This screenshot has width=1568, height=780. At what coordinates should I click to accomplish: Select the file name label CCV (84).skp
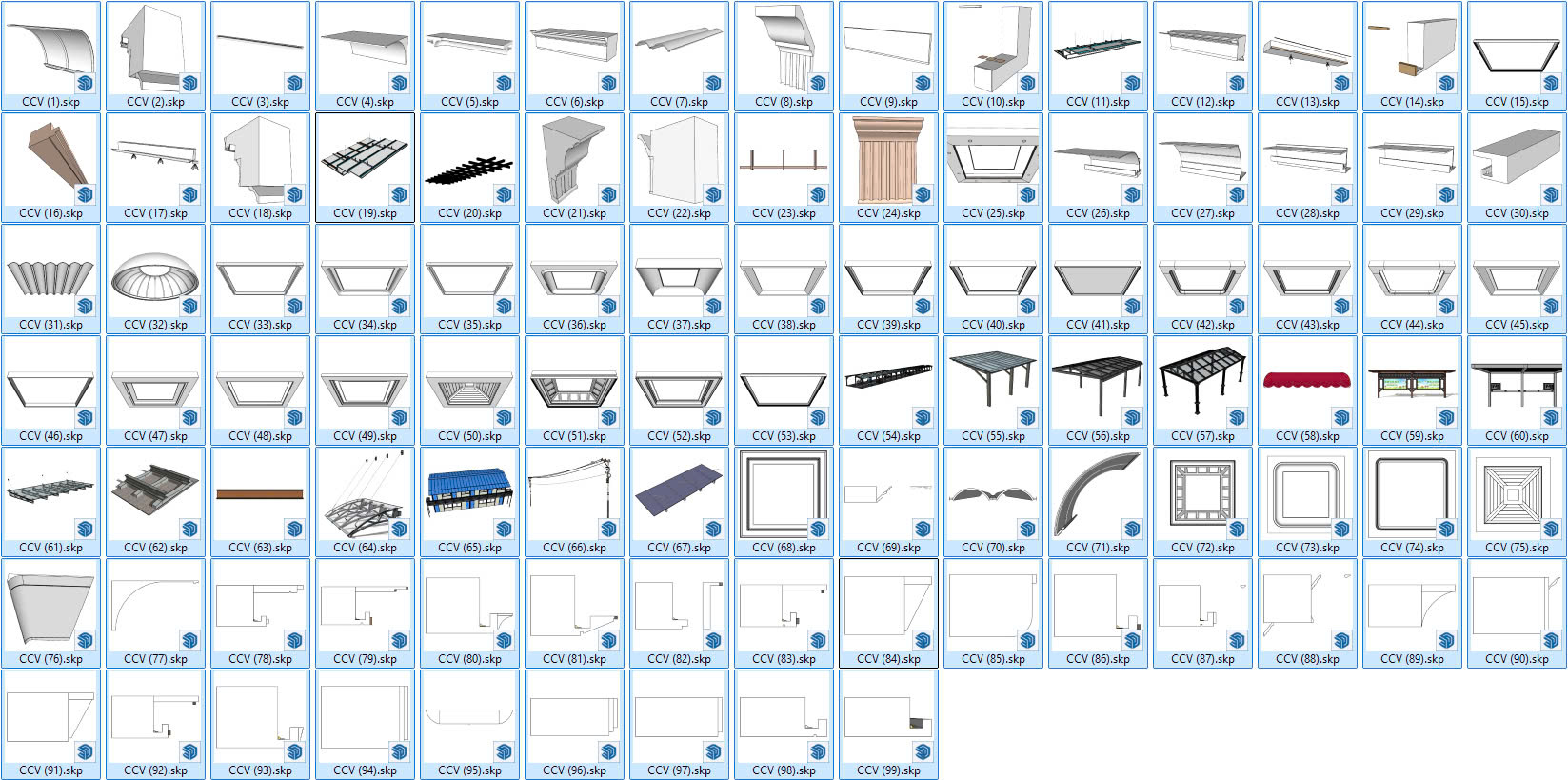(888, 659)
